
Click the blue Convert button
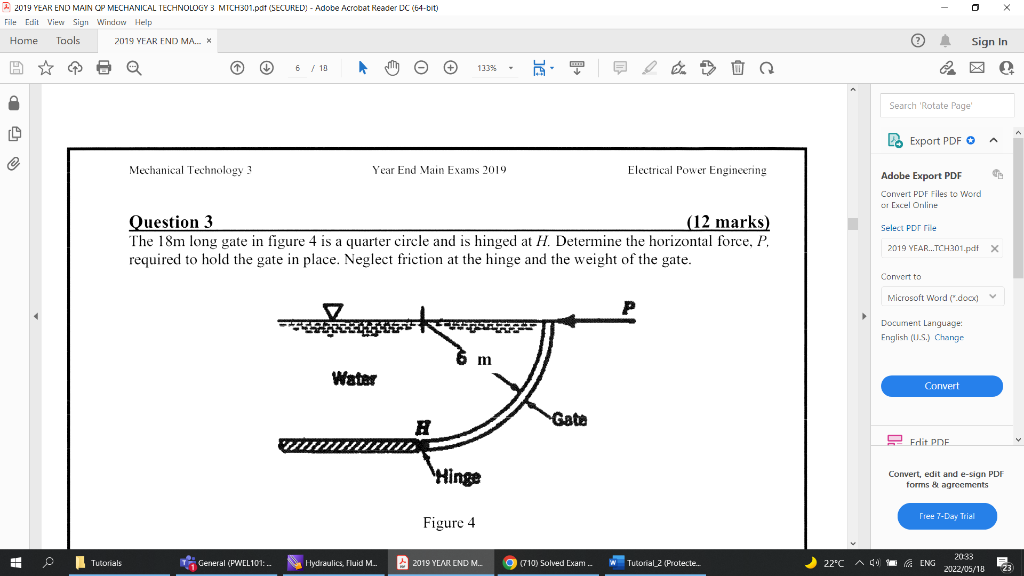pos(941,385)
